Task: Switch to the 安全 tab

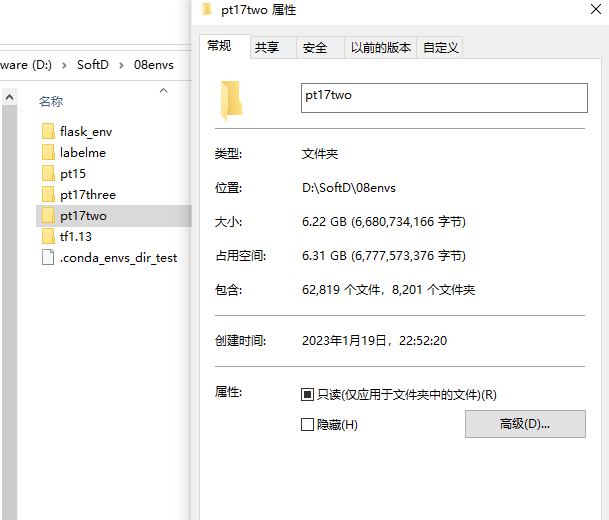Action: 320,48
